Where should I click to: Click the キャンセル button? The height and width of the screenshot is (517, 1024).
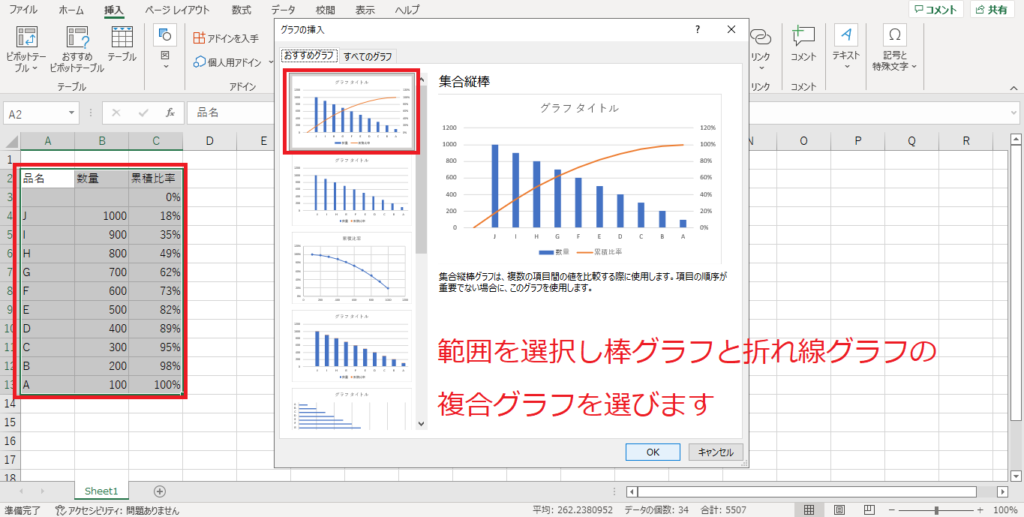click(716, 452)
